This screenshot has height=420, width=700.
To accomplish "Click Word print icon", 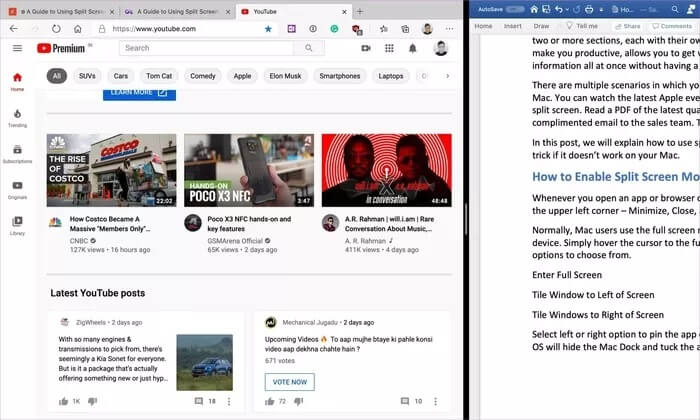I will pos(589,9).
